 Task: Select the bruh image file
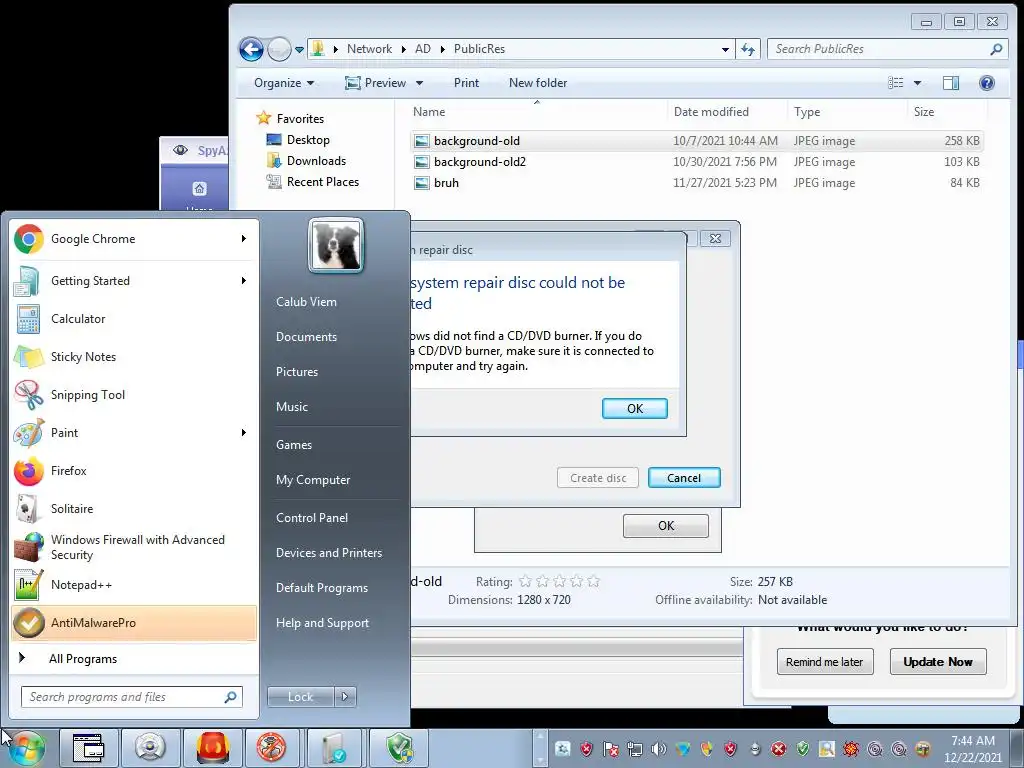tap(696, 183)
